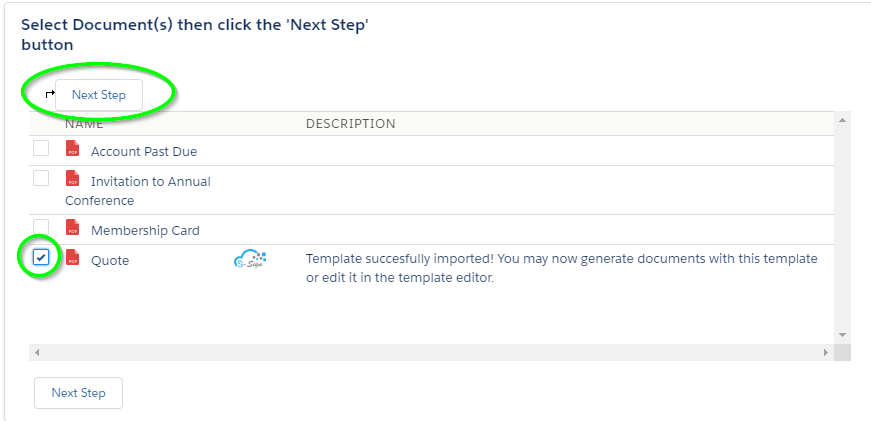Open the Membership Card document name
This screenshot has width=871, height=421.
click(x=145, y=230)
